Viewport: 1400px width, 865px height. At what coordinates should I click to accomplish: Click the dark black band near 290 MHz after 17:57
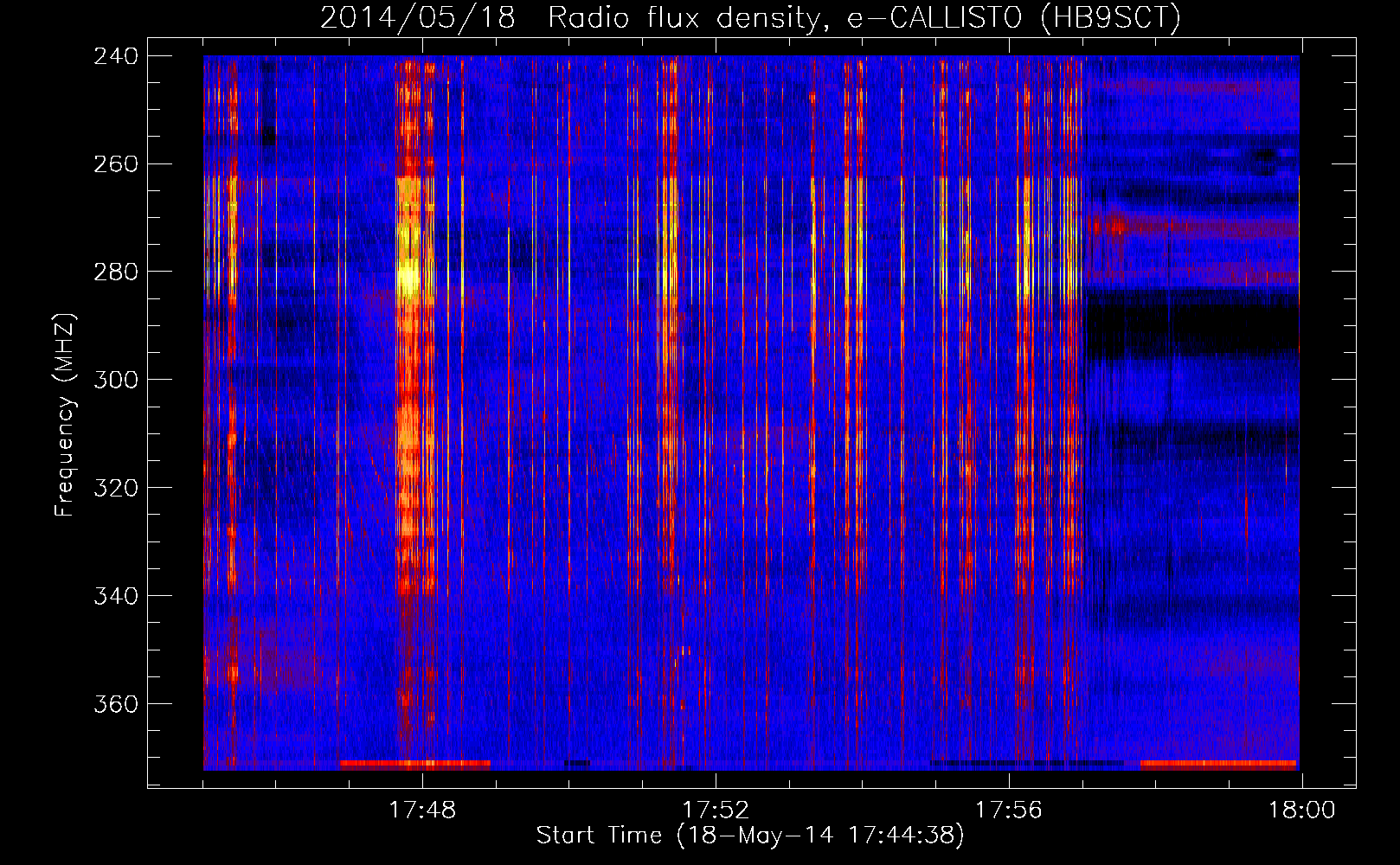pyautogui.click(x=1192, y=328)
